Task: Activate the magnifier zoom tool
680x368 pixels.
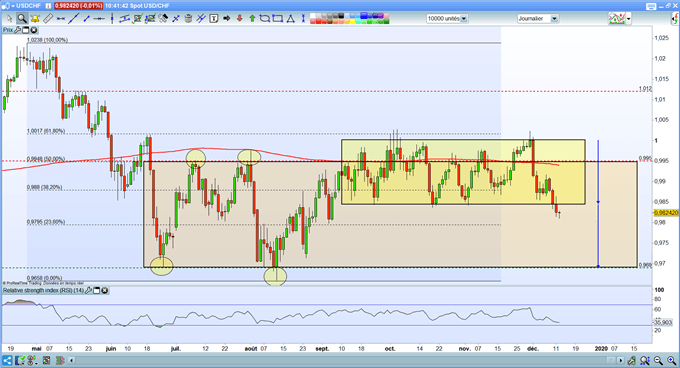Action: [x=22, y=19]
